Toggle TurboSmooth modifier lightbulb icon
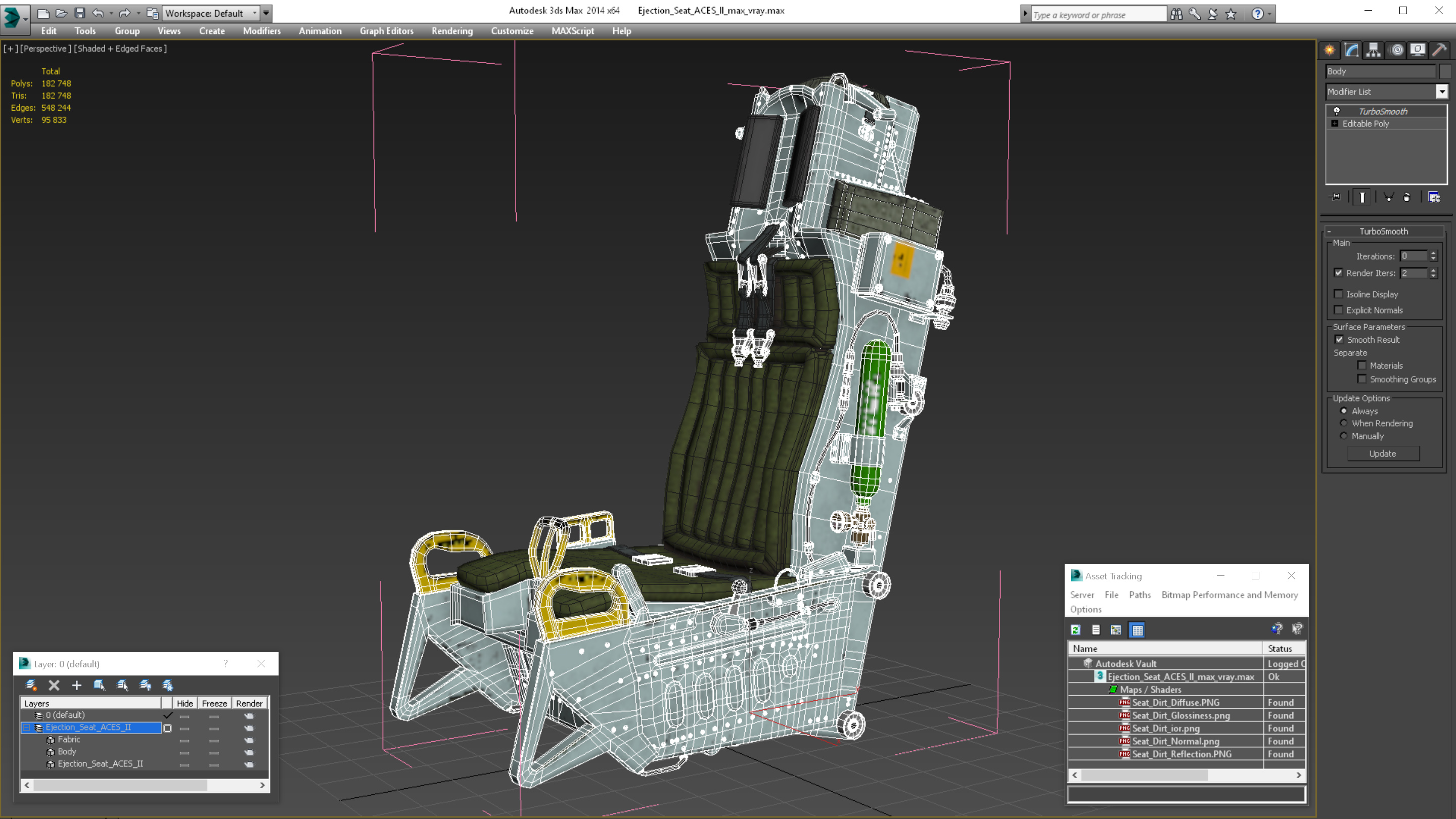 click(1337, 111)
